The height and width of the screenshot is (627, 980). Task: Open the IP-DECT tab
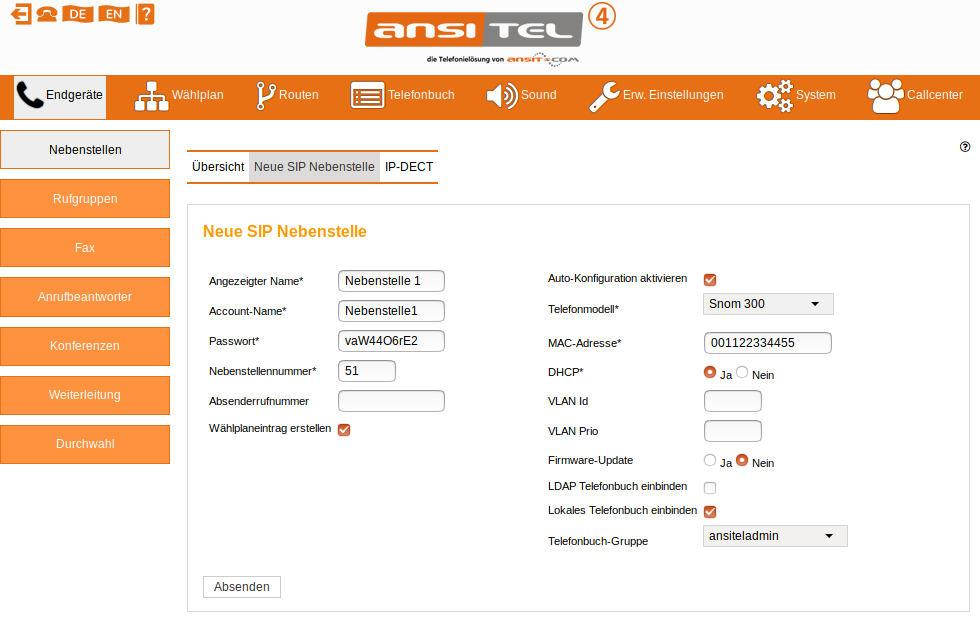point(408,167)
